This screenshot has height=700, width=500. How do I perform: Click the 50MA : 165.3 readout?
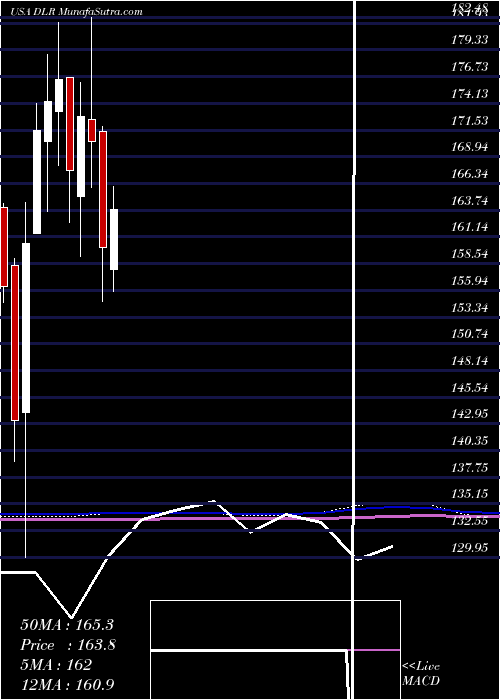click(x=67, y=625)
